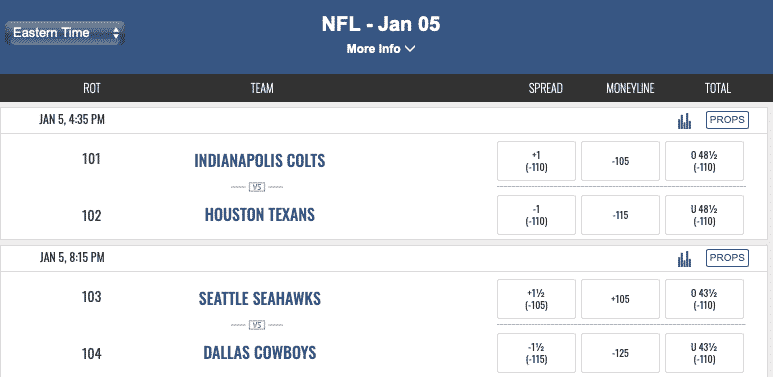Choose Over 48½ total for Colts game
The width and height of the screenshot is (774, 377).
coord(704,161)
